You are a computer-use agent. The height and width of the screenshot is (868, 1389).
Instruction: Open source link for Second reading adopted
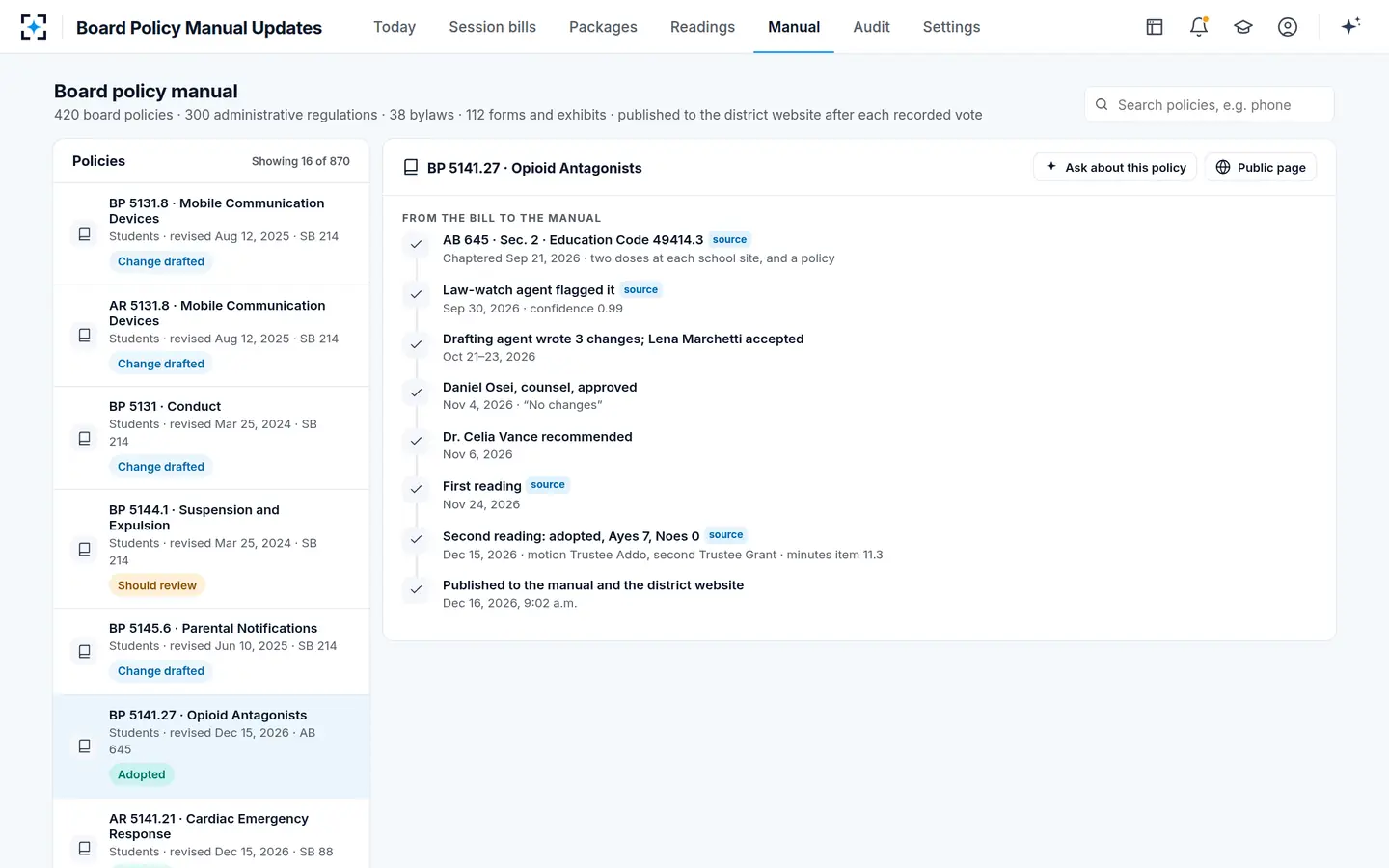[x=725, y=535]
